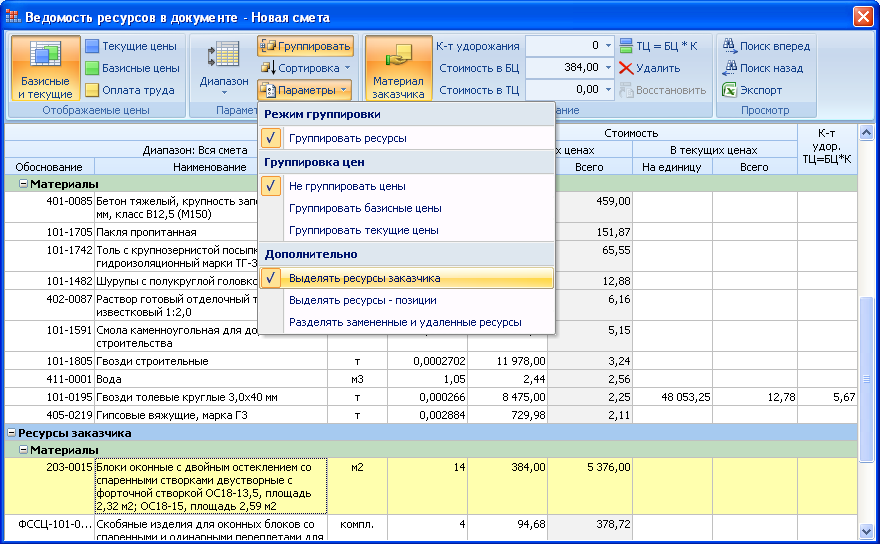The width and height of the screenshot is (880, 544).
Task: Select row 401-0085 Бетон тяжелый
Action: 431,207
